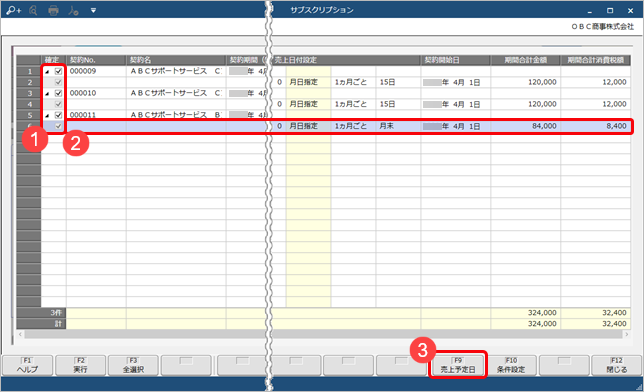The height and width of the screenshot is (392, 644).
Task: Click the 15日 cell in row 2
Action: (x=398, y=82)
